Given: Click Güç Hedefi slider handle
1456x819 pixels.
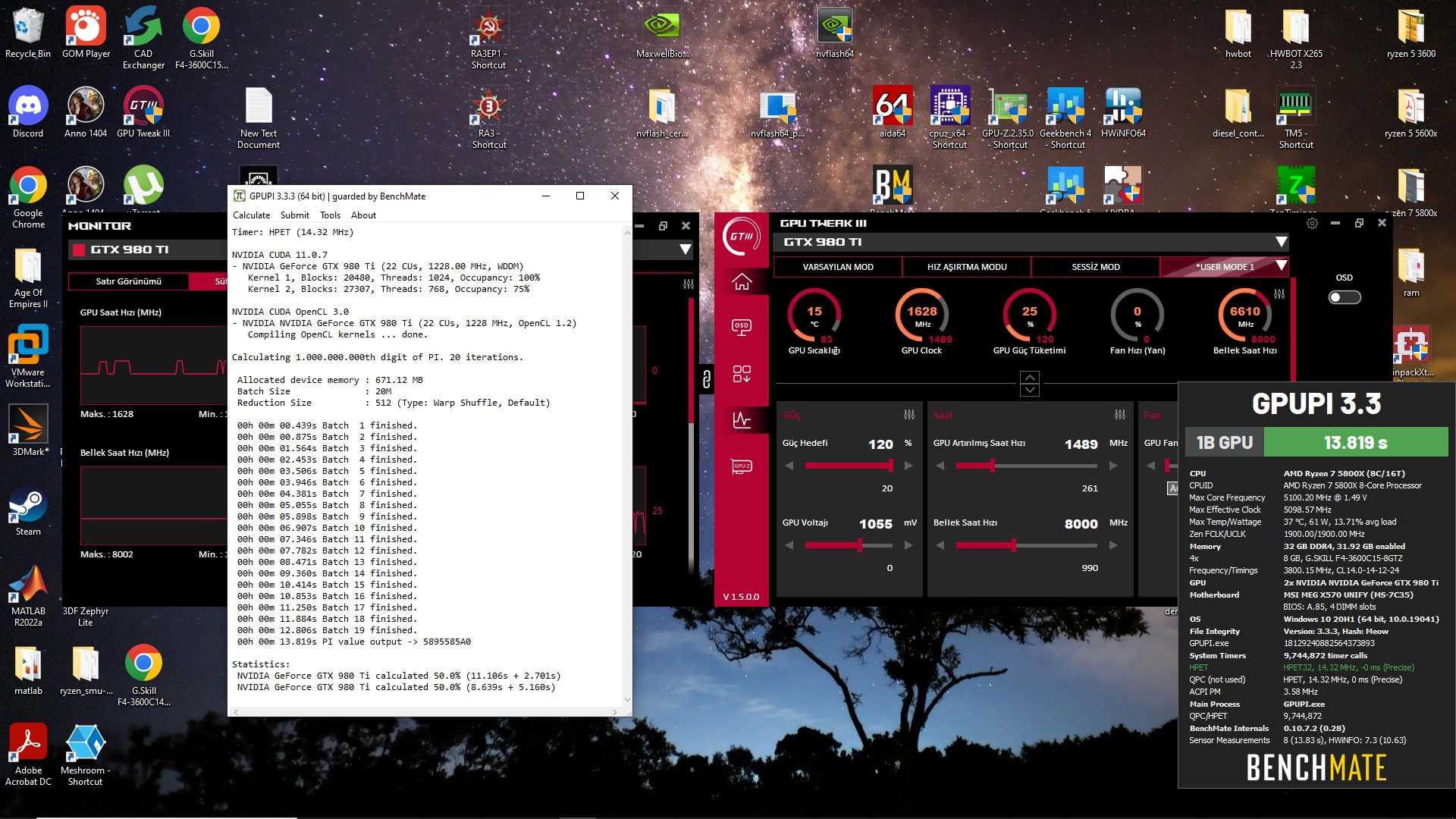Looking at the screenshot, I should pos(890,466).
